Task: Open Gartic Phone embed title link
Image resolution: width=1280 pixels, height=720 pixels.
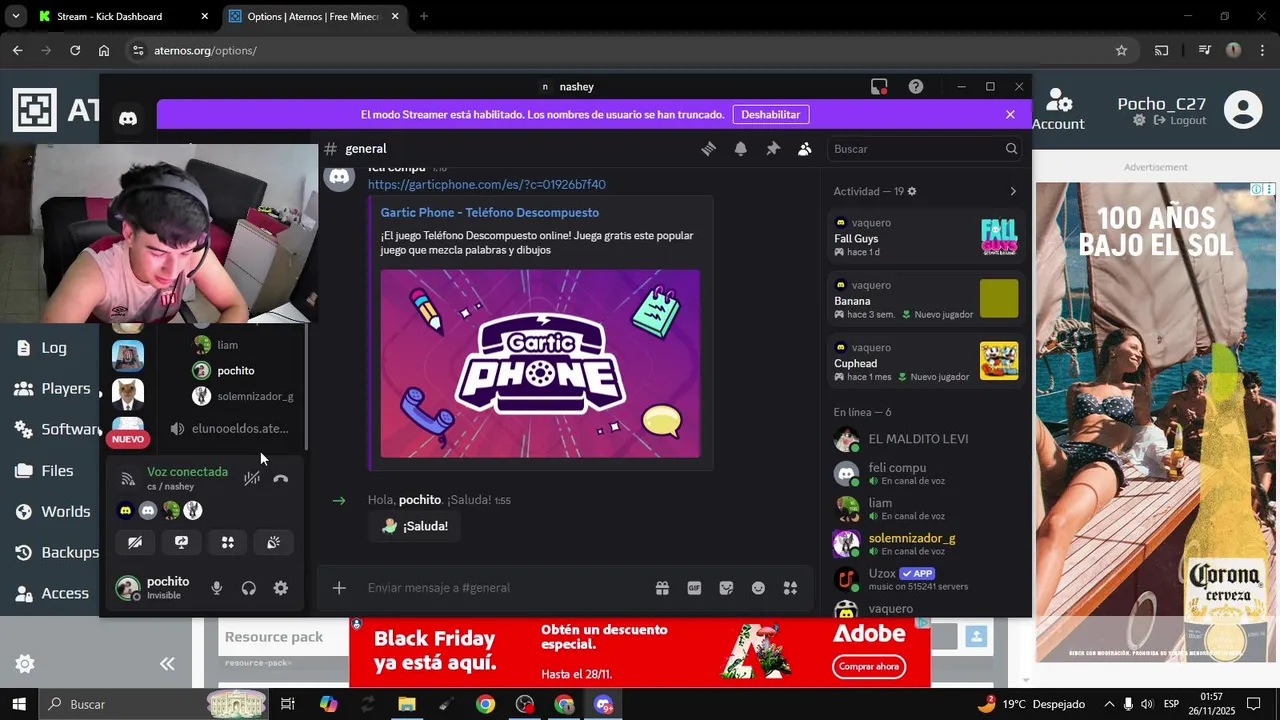Action: pyautogui.click(x=490, y=213)
